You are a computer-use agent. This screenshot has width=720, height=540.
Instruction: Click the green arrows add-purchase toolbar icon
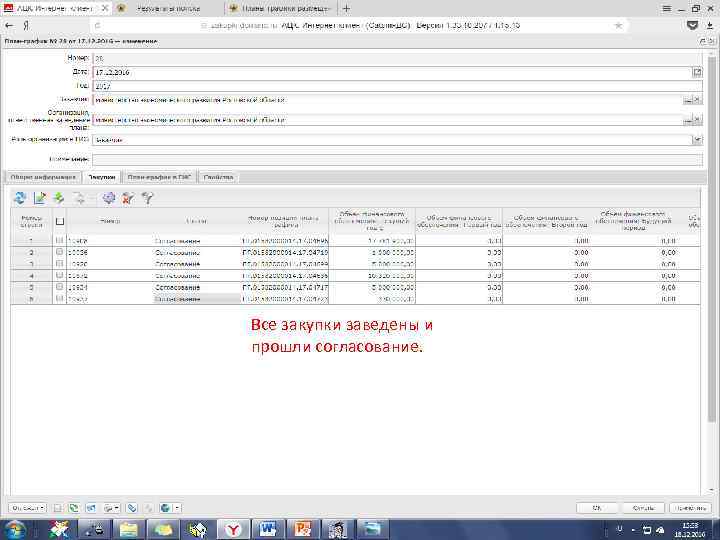[59, 198]
